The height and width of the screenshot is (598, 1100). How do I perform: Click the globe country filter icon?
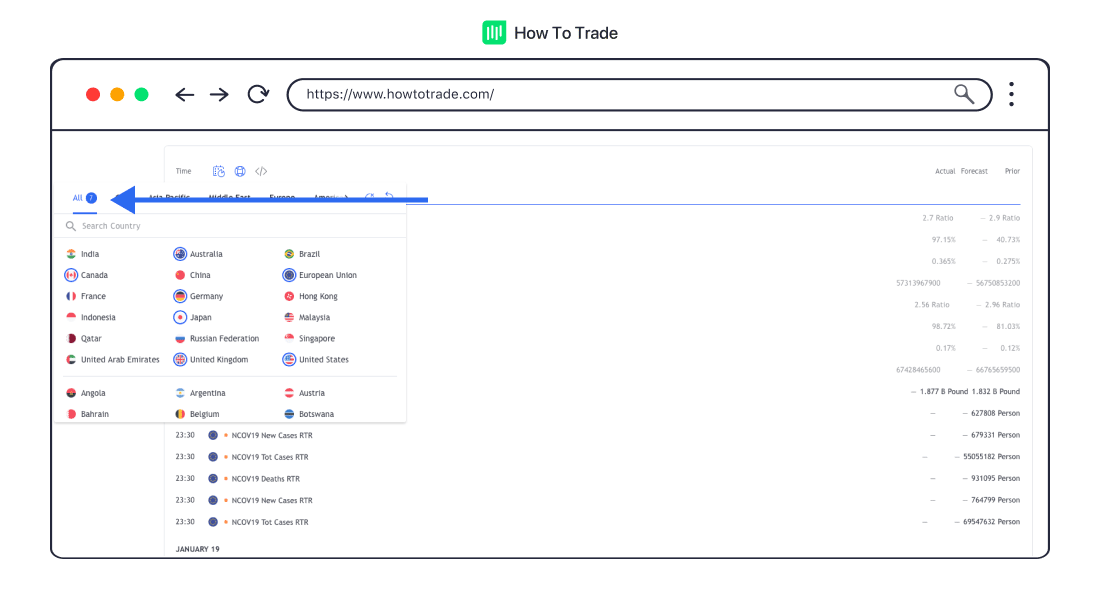(240, 171)
